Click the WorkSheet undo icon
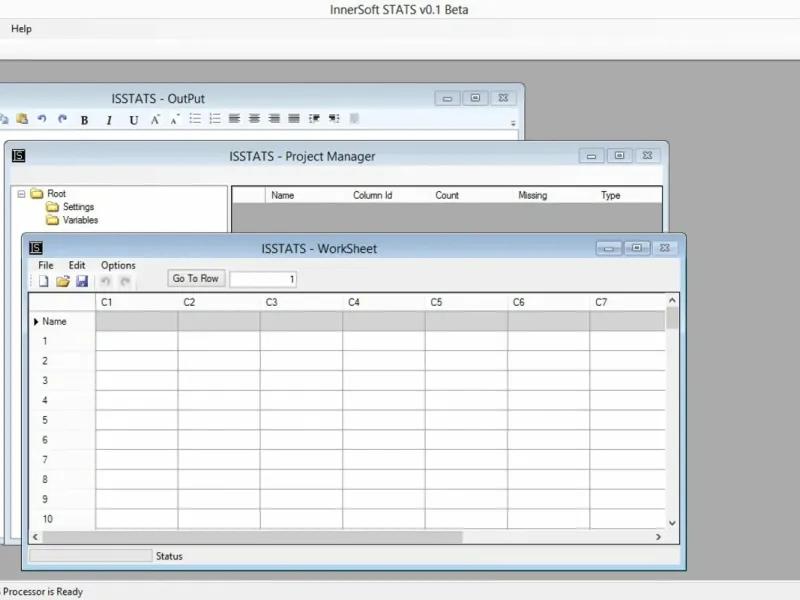This screenshot has width=800, height=600. (106, 281)
